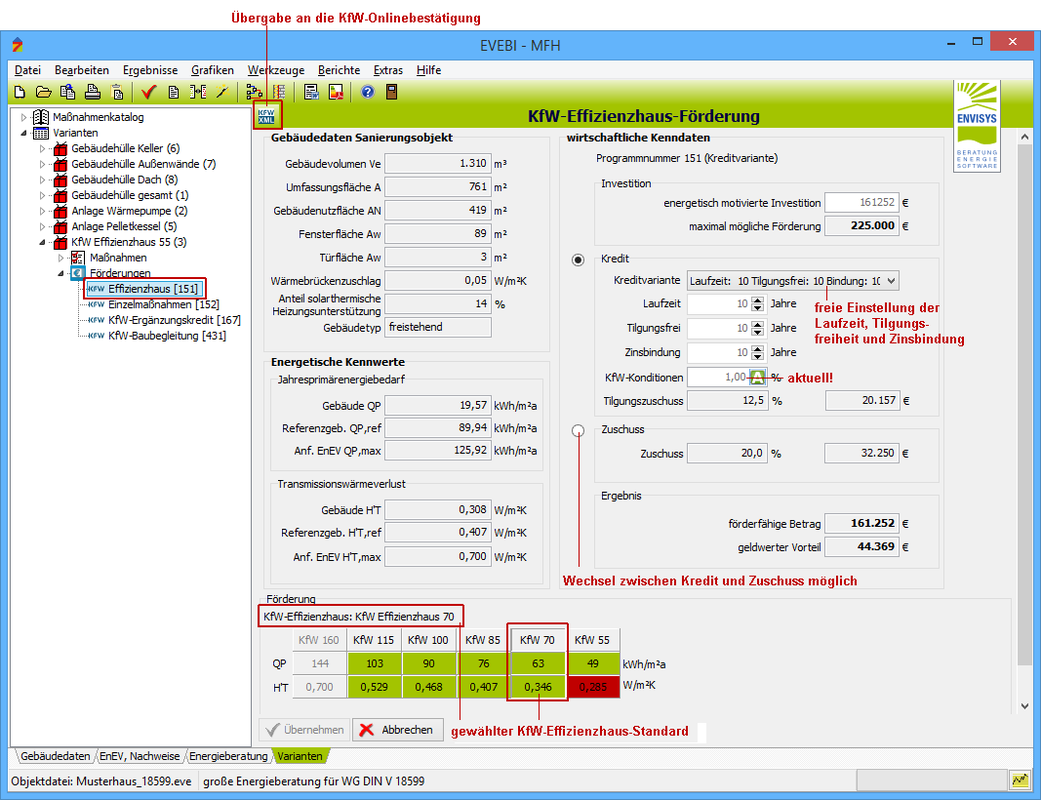The image size is (1041, 800).
Task: Expand Gebäudehülle Dach (8) tree node
Action: (42, 179)
